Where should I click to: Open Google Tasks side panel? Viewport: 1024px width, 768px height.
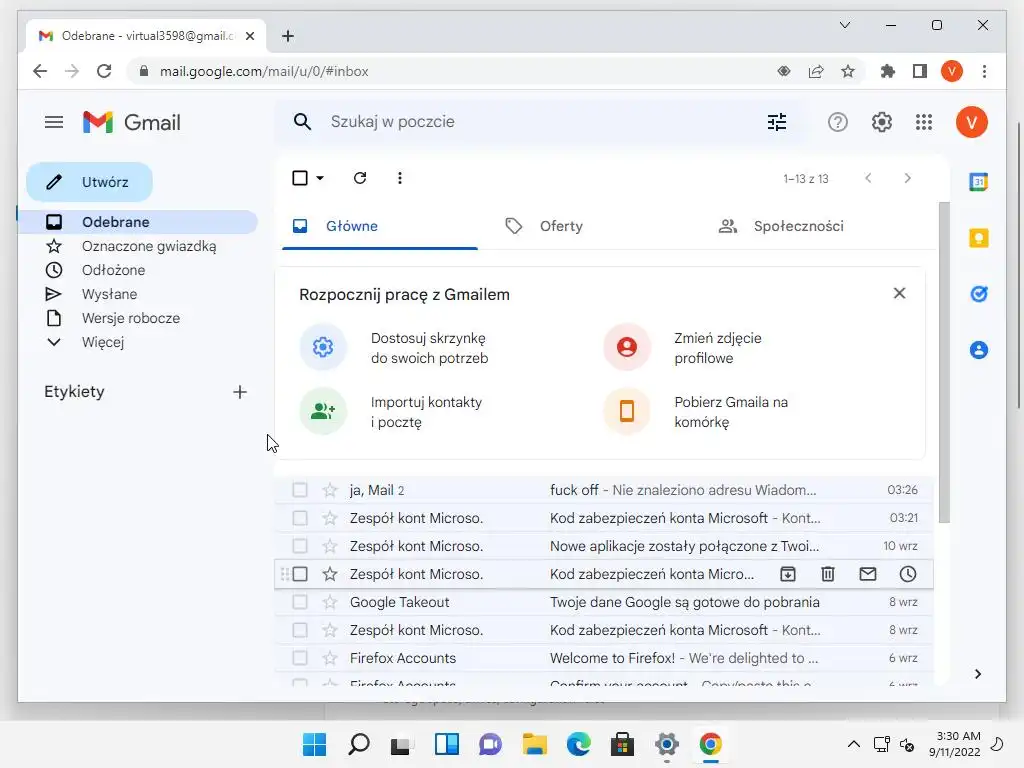click(x=978, y=294)
